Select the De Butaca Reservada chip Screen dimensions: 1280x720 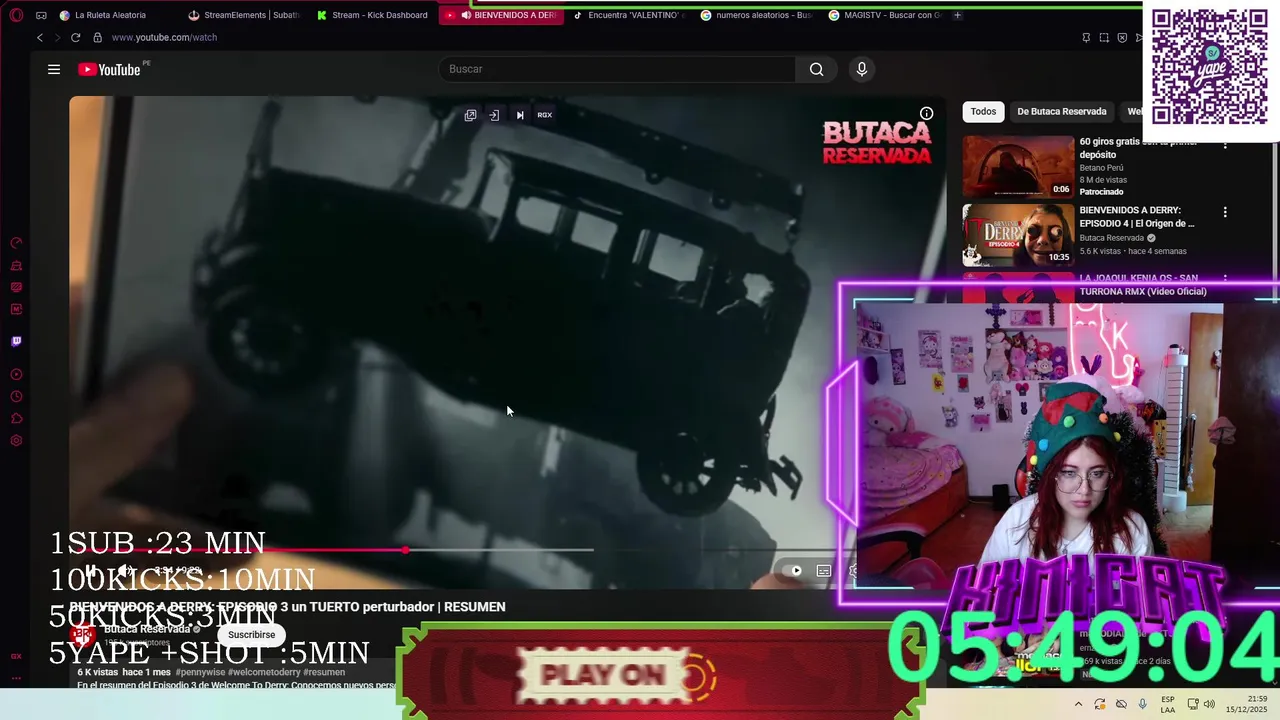click(x=1062, y=111)
